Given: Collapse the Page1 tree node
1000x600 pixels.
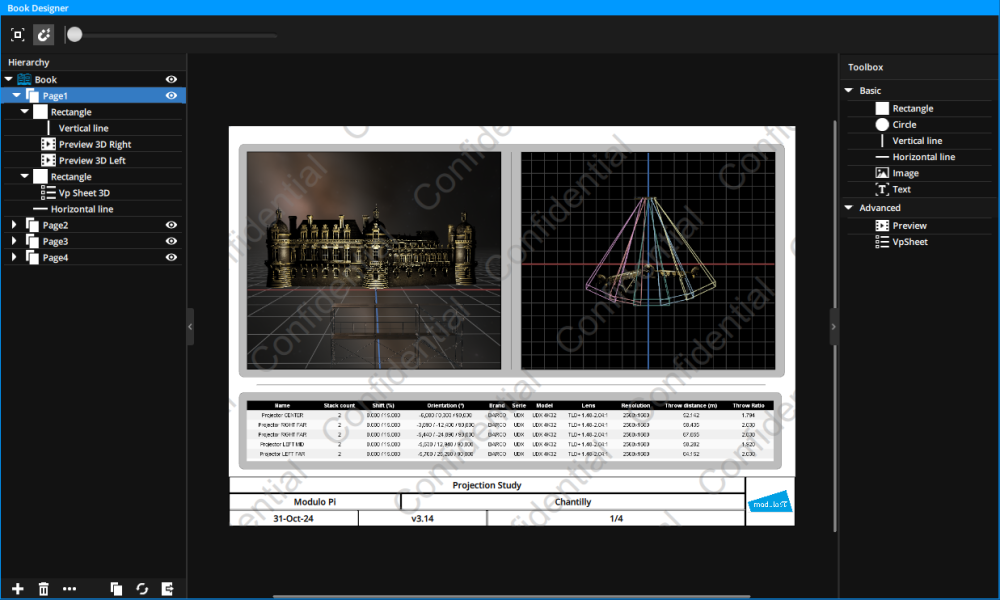Looking at the screenshot, I should point(17,95).
